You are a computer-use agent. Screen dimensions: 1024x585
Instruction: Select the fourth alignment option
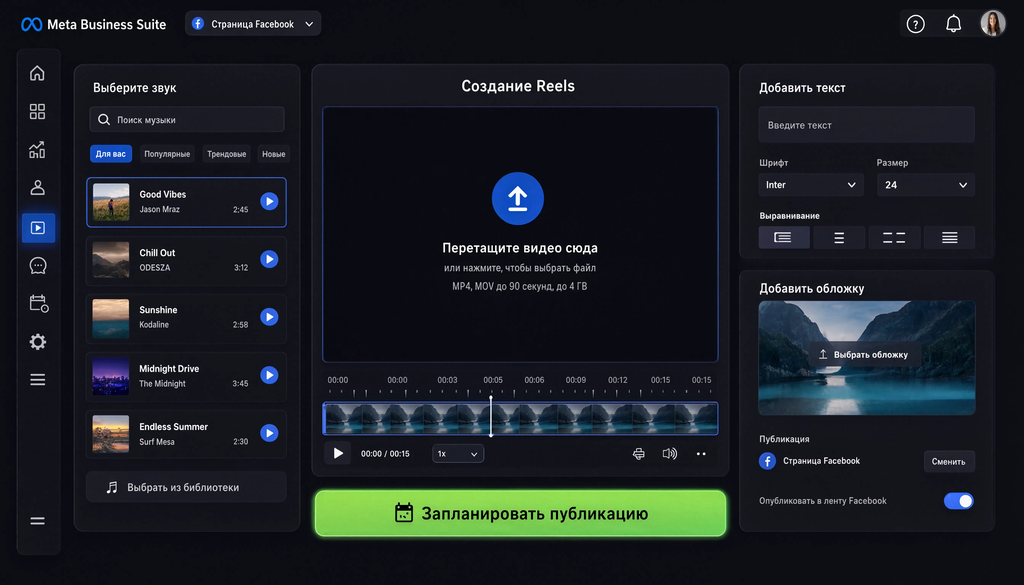click(950, 238)
